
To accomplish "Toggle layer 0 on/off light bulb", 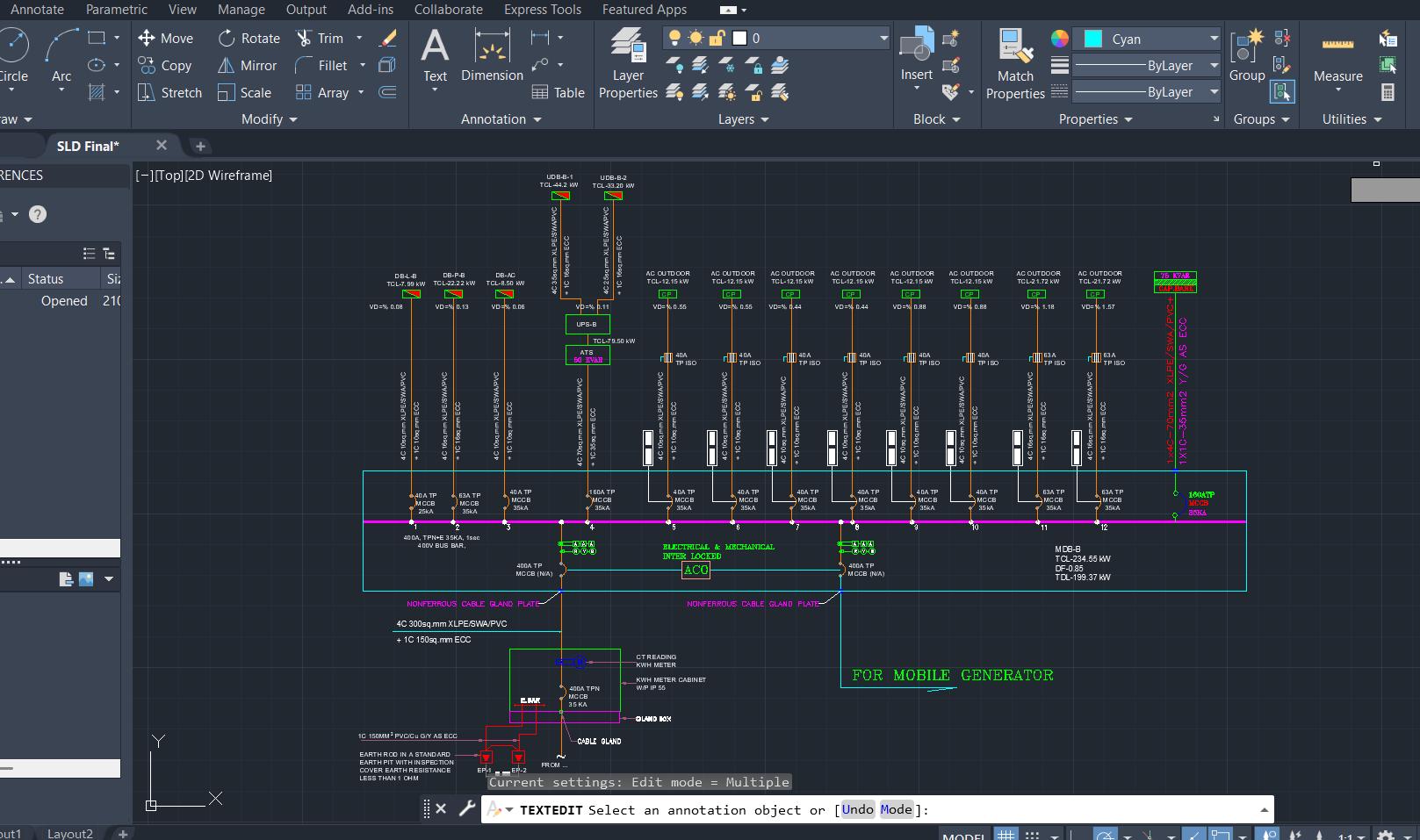I will 674,38.
